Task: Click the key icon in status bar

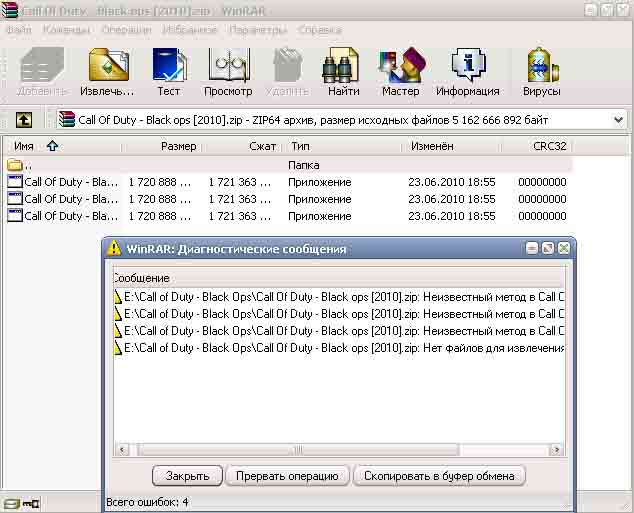Action: [31, 504]
